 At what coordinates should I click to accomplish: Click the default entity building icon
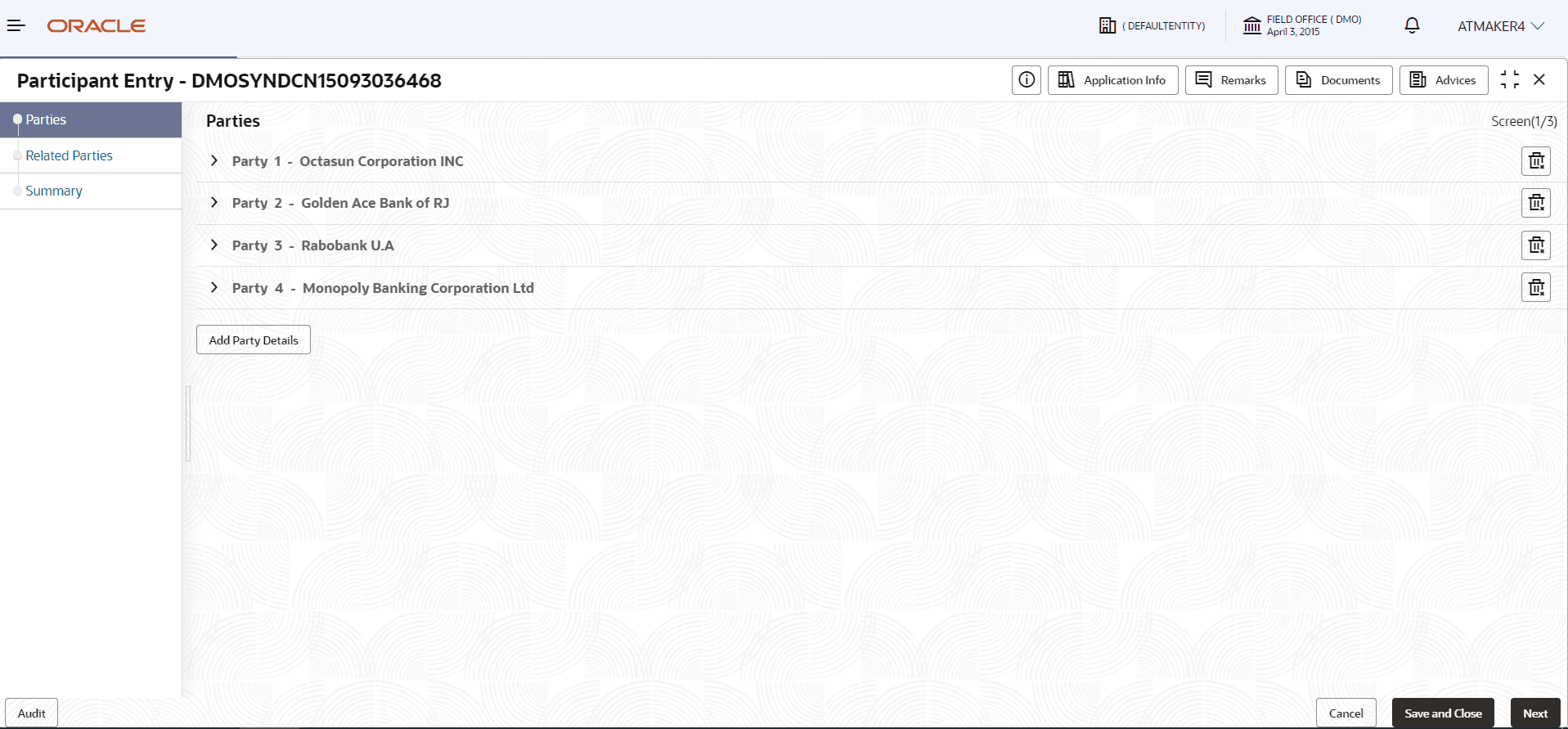[x=1107, y=26]
